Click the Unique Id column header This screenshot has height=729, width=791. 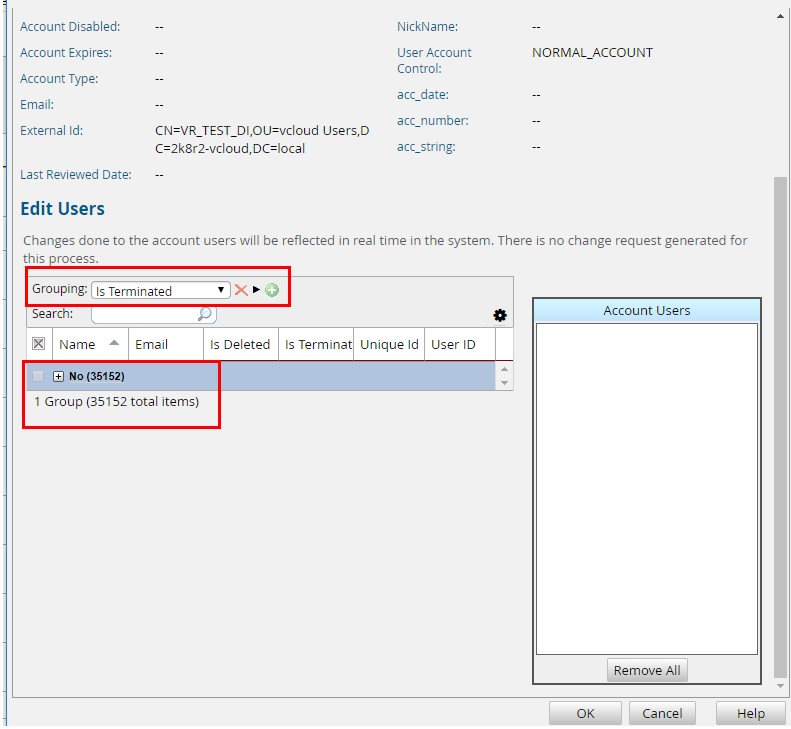(x=389, y=344)
